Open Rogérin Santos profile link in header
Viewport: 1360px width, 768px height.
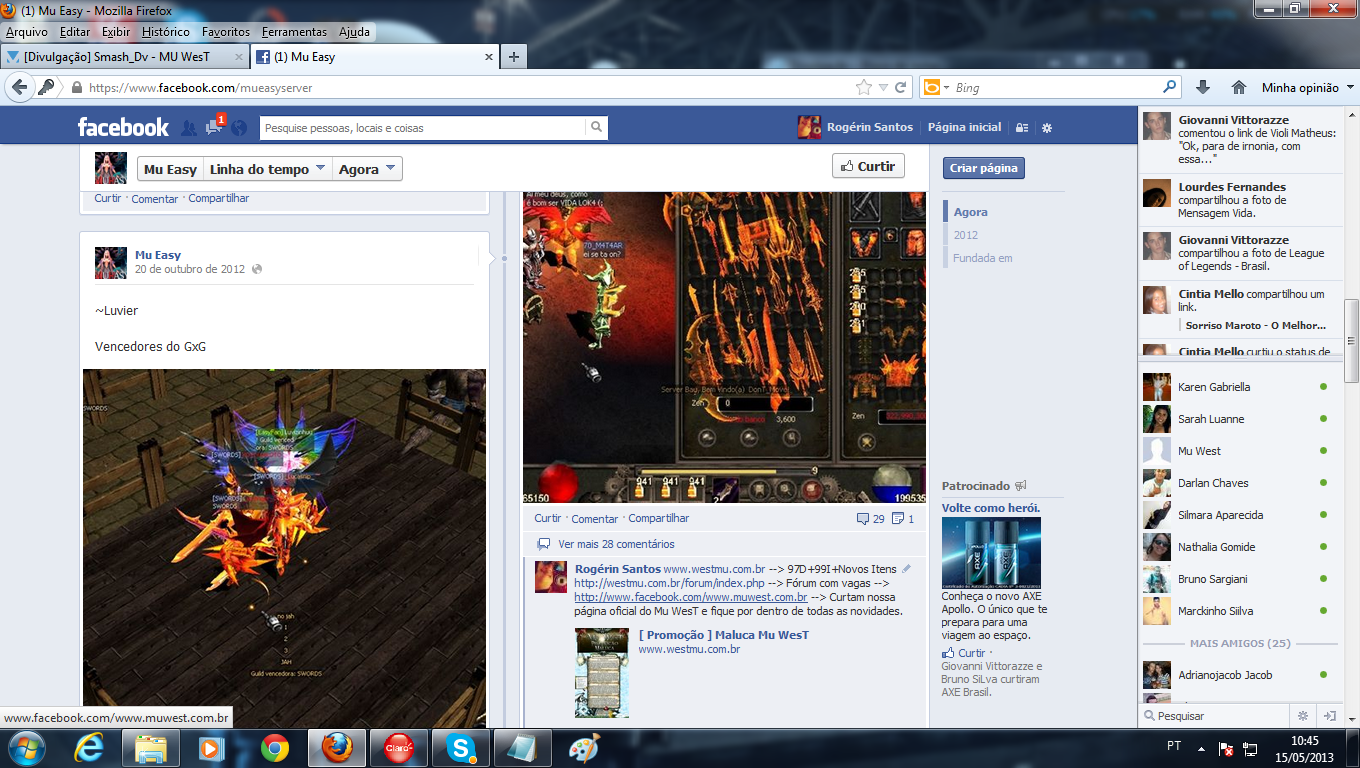pos(855,127)
